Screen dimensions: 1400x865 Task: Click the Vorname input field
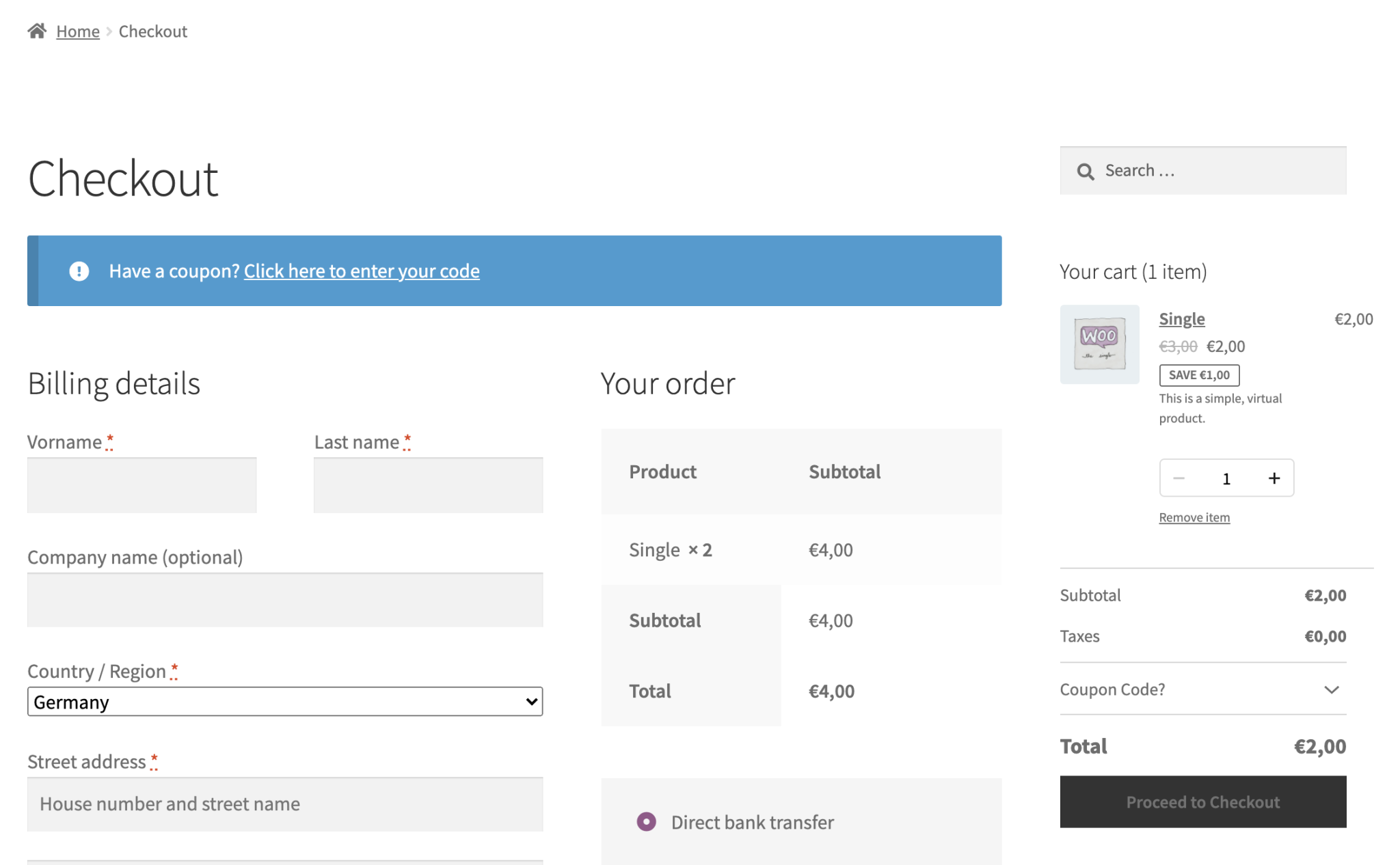tap(142, 484)
